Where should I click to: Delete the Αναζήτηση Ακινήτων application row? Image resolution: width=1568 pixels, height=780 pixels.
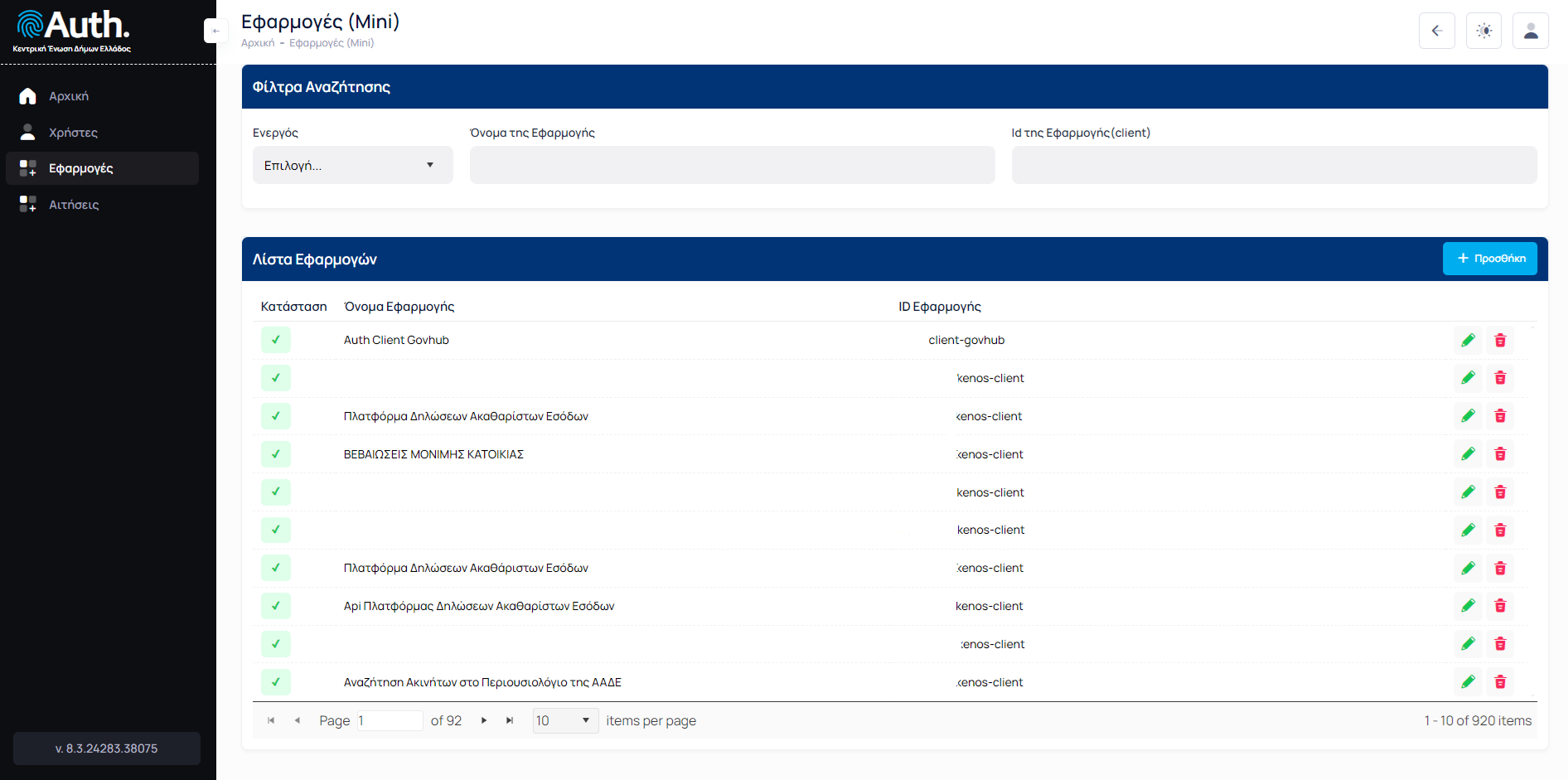point(1500,682)
